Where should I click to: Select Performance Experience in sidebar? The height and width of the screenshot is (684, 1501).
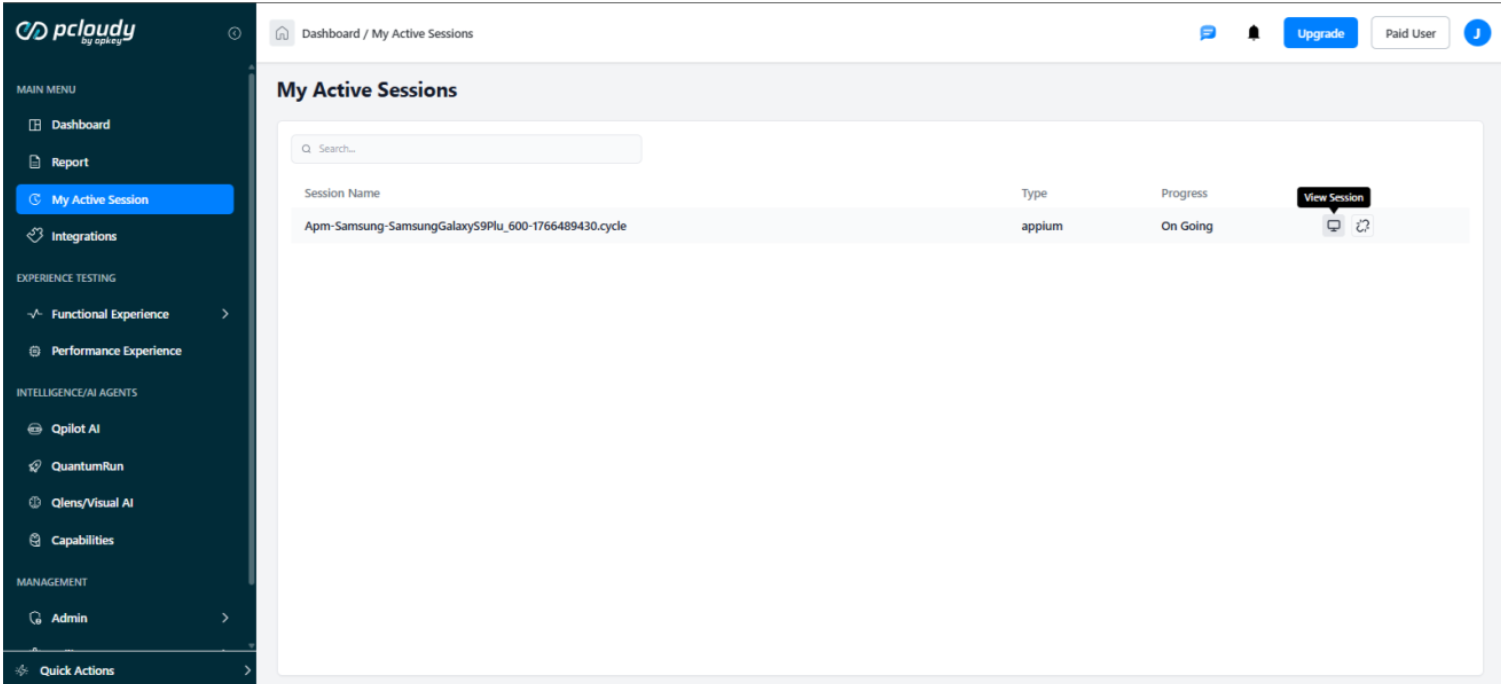click(x=116, y=351)
